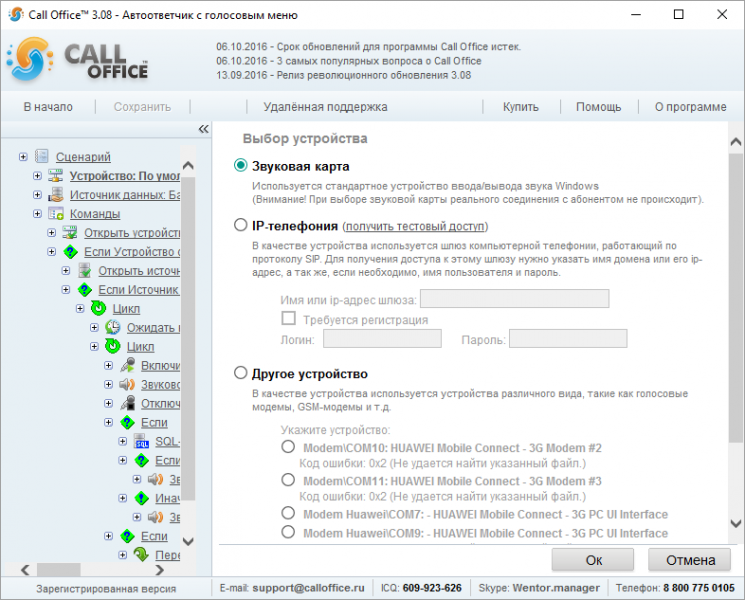Expand the SQL tree node
Screen dimensions: 745x600
coord(123,441)
